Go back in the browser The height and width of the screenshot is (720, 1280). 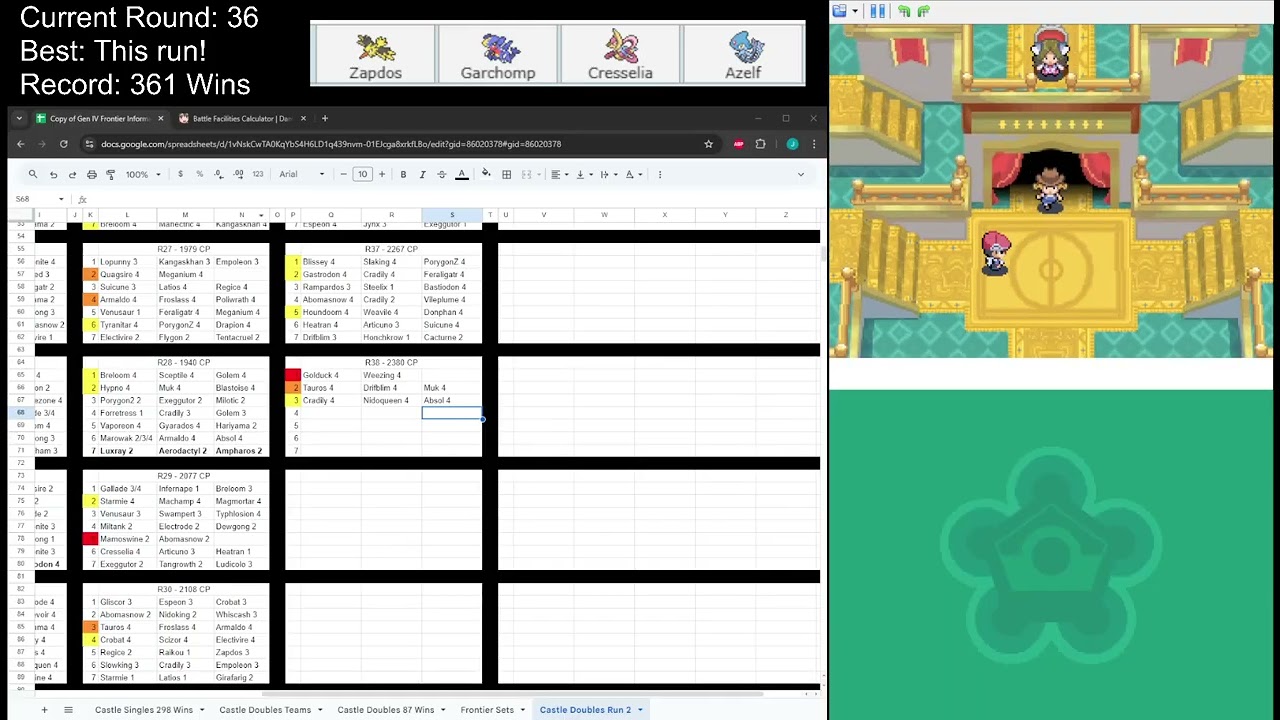coord(20,144)
